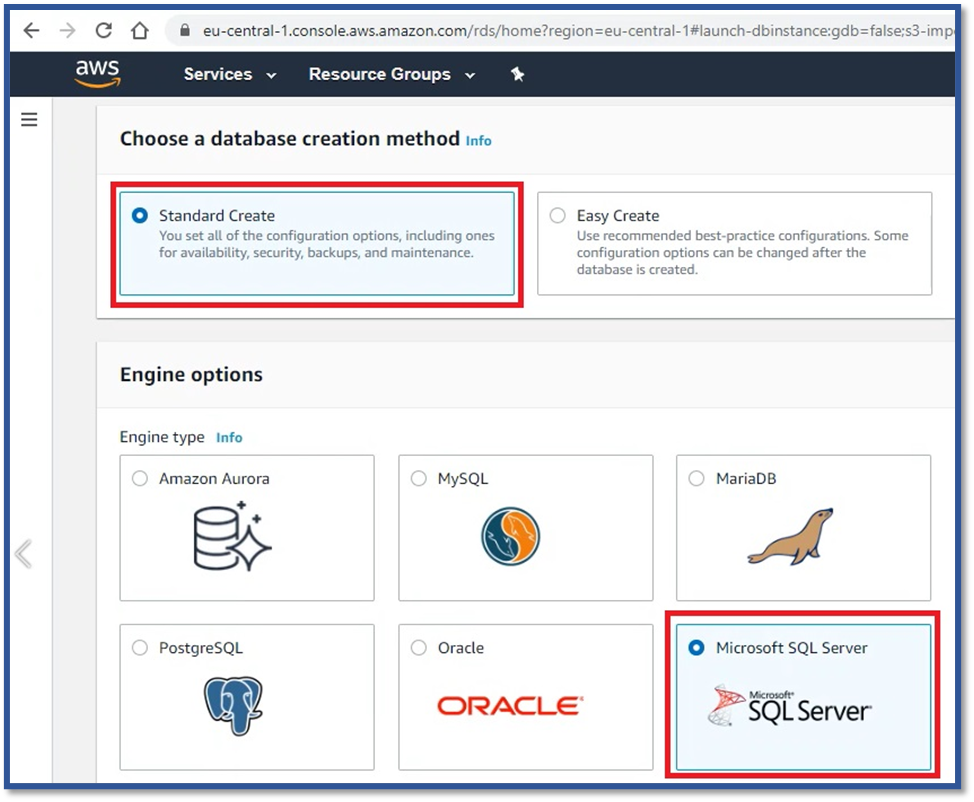Image resolution: width=974 pixels, height=802 pixels.
Task: Expand the Services dropdown arrow
Action: 271,76
